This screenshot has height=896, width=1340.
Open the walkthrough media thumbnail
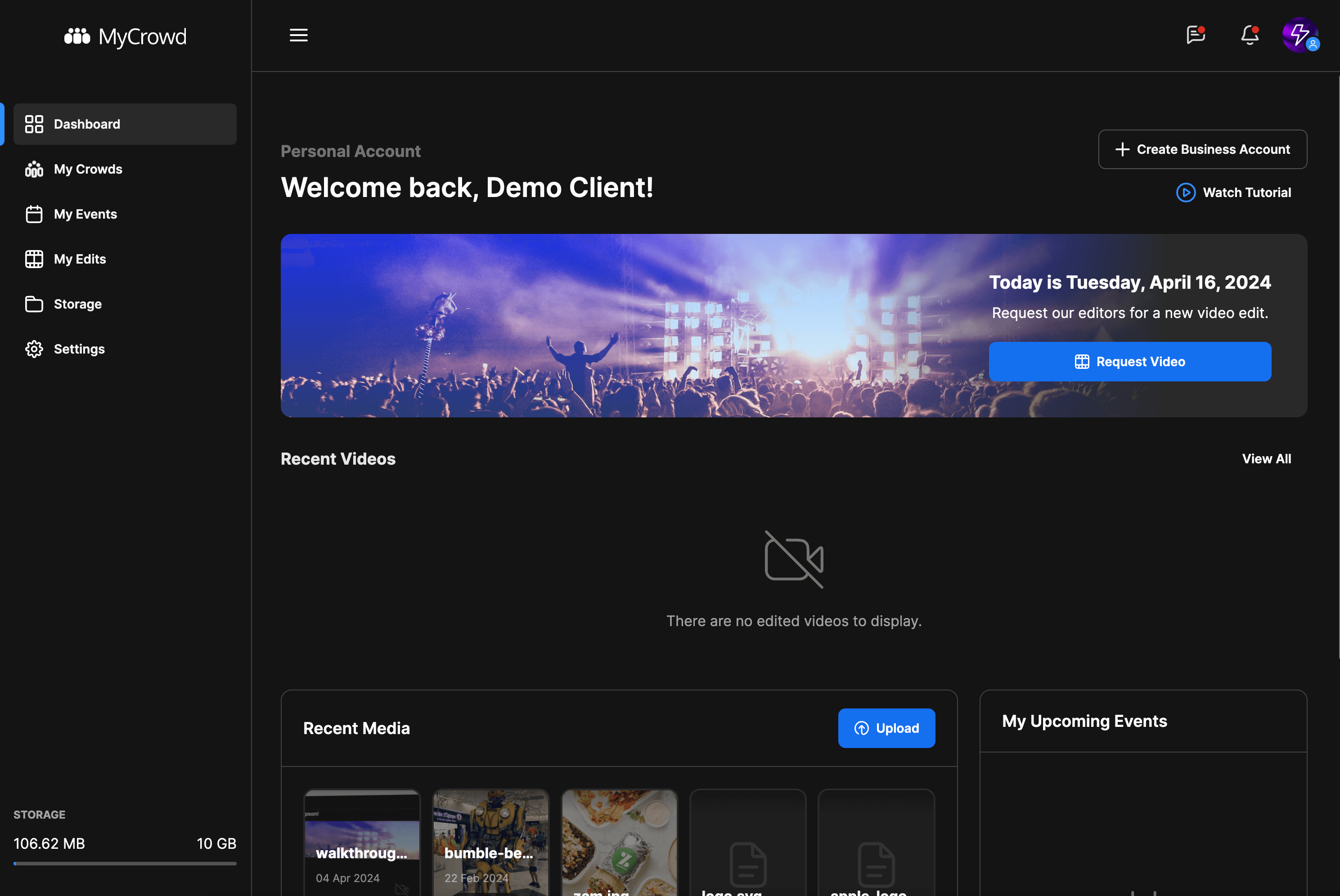coord(362,840)
